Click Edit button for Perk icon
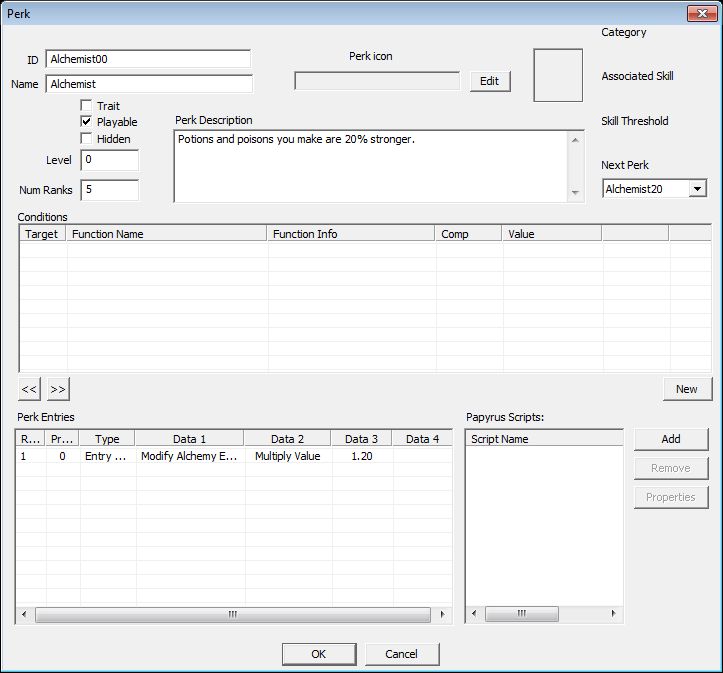This screenshot has width=723, height=673. tap(490, 81)
